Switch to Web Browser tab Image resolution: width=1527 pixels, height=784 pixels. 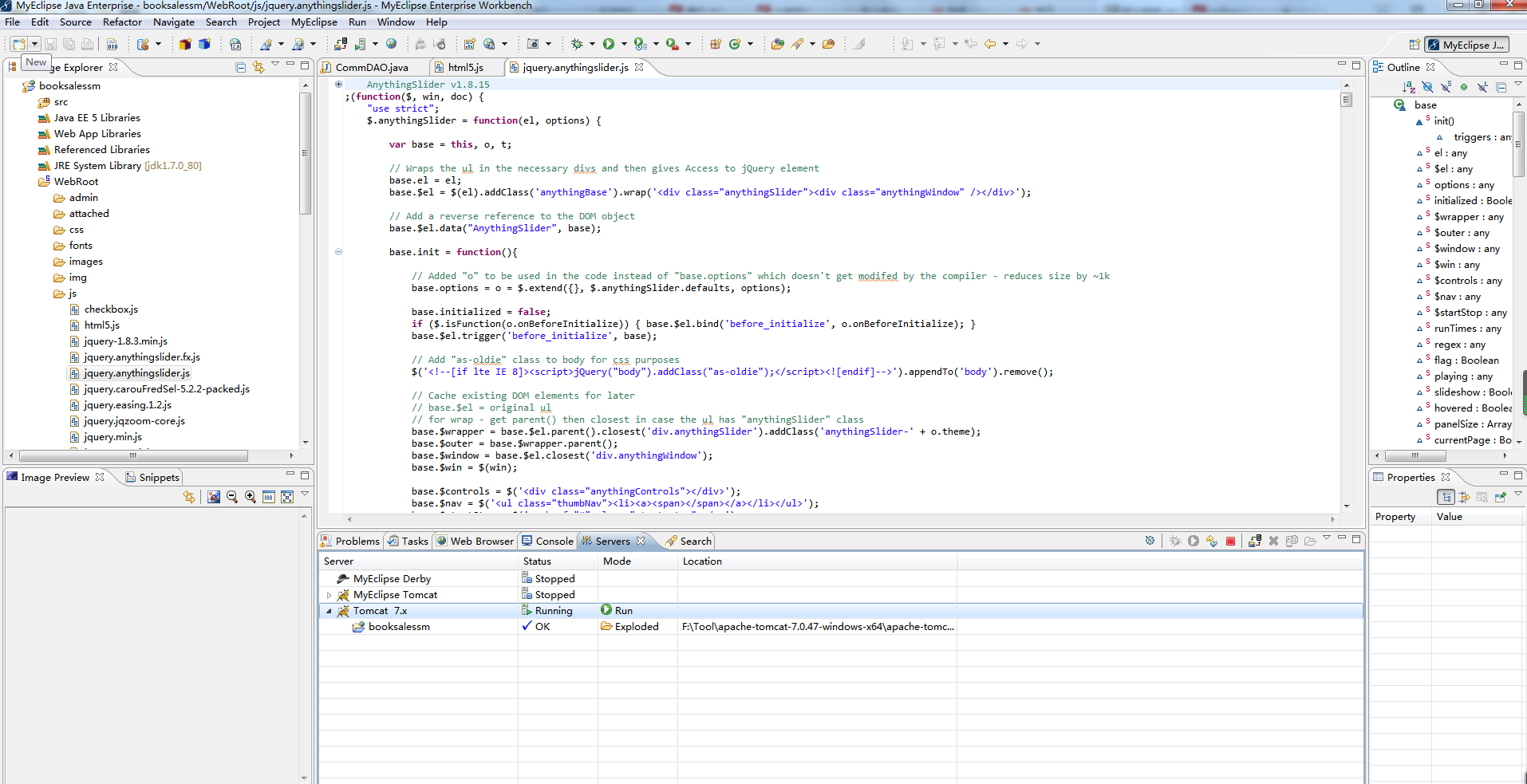coord(475,541)
